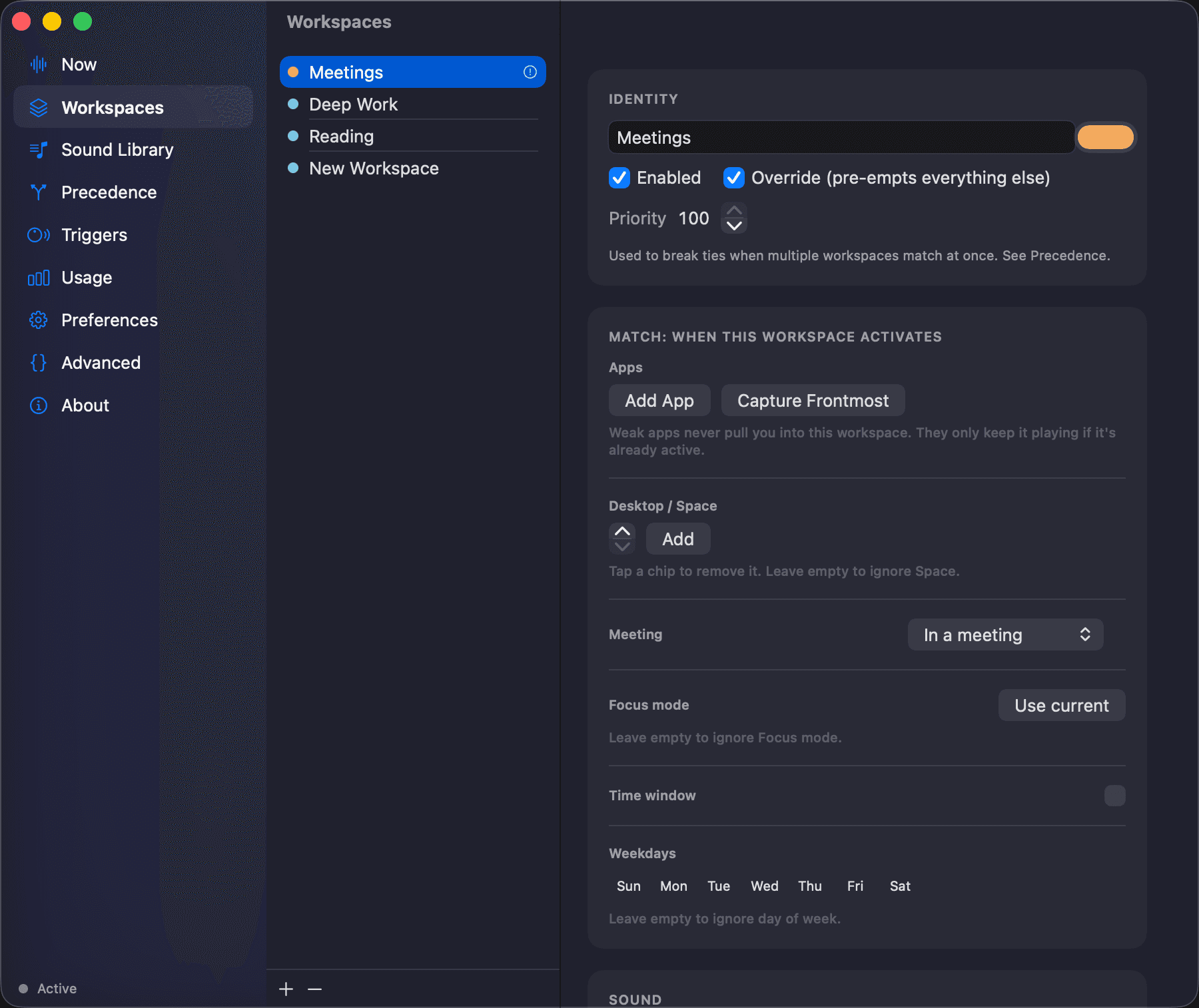This screenshot has height=1008, width=1199.
Task: Toggle Thu weekday
Action: [810, 886]
